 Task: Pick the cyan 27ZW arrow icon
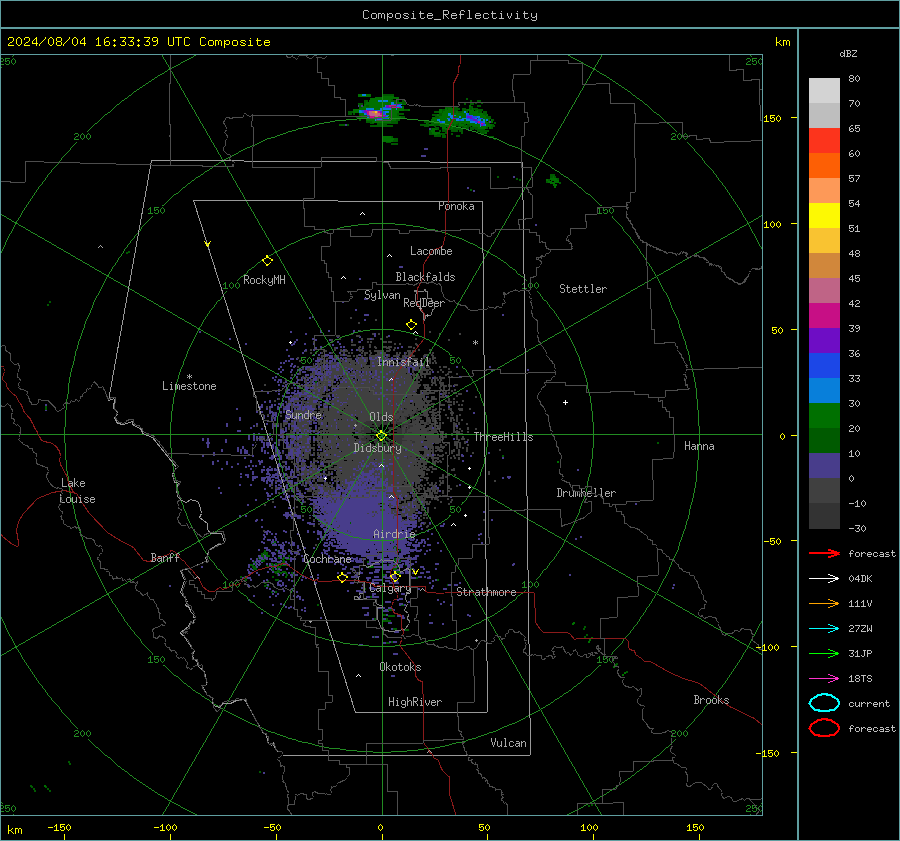pyautogui.click(x=824, y=629)
